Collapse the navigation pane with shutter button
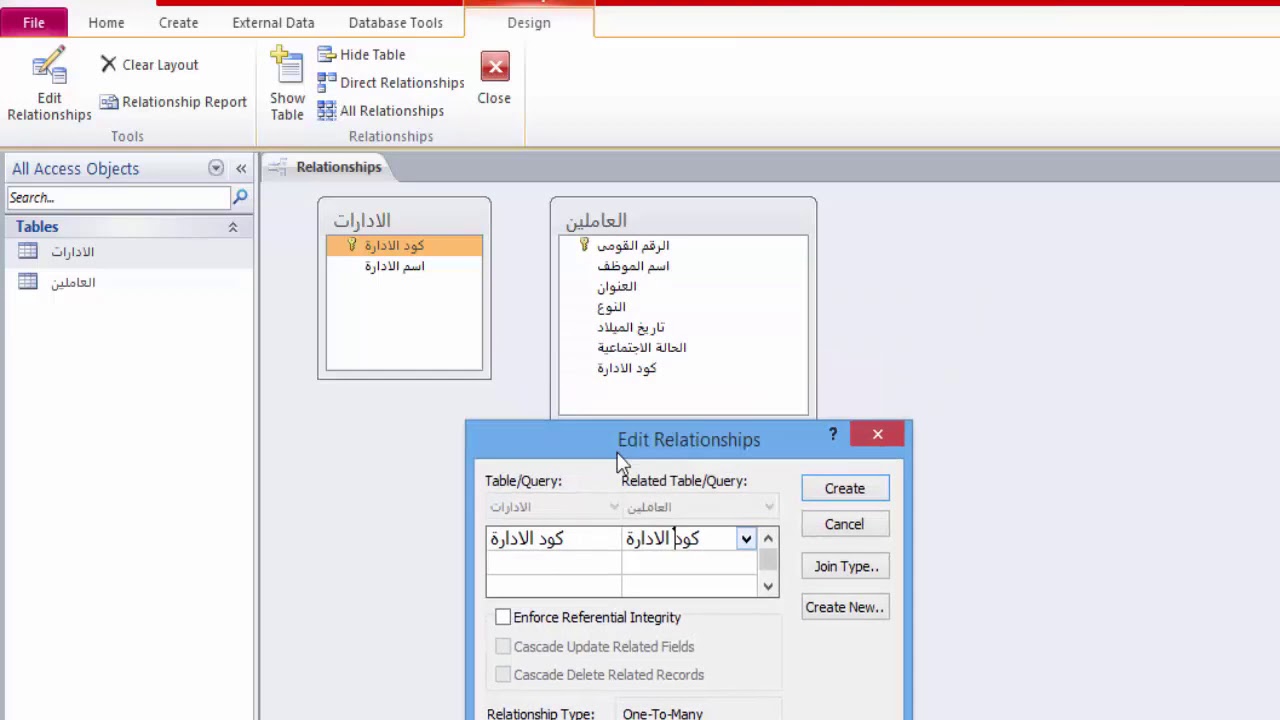Image resolution: width=1280 pixels, height=720 pixels. click(x=241, y=168)
